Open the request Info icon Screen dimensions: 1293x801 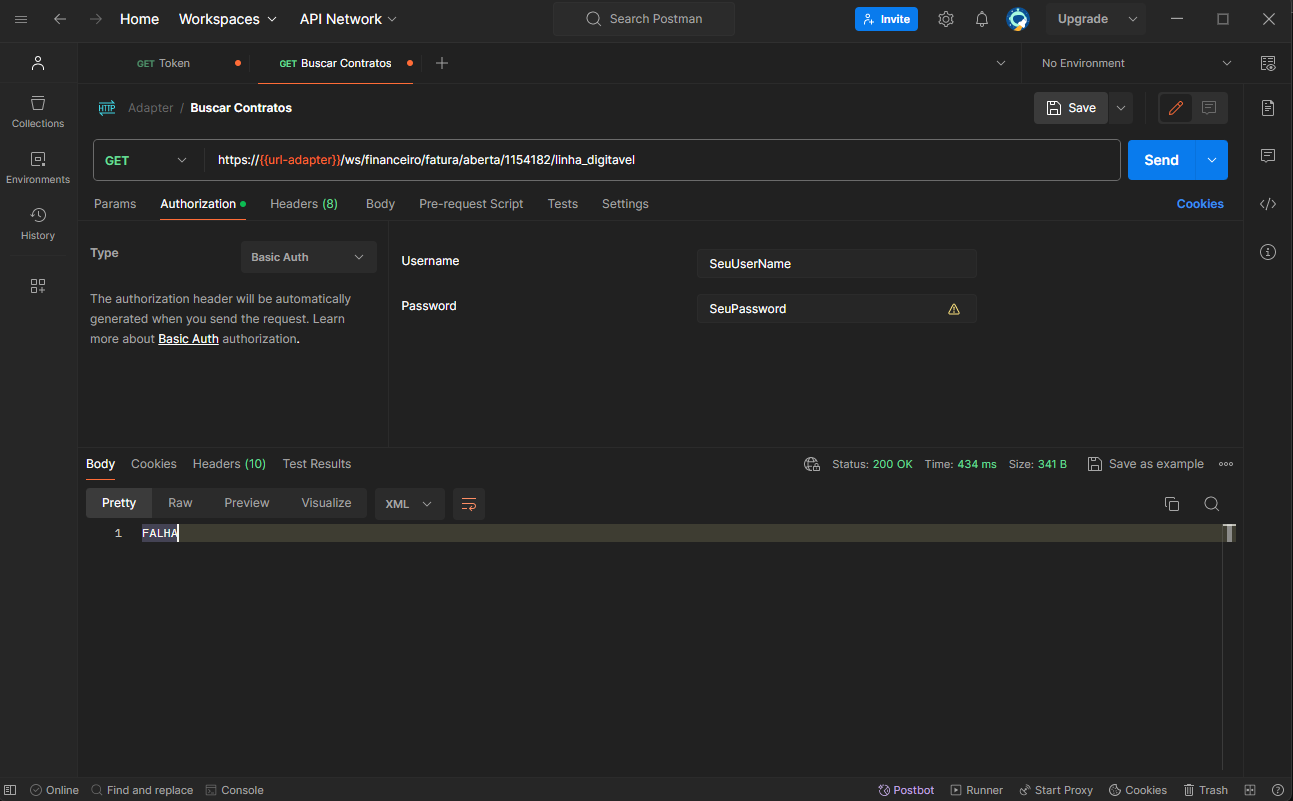click(1268, 252)
